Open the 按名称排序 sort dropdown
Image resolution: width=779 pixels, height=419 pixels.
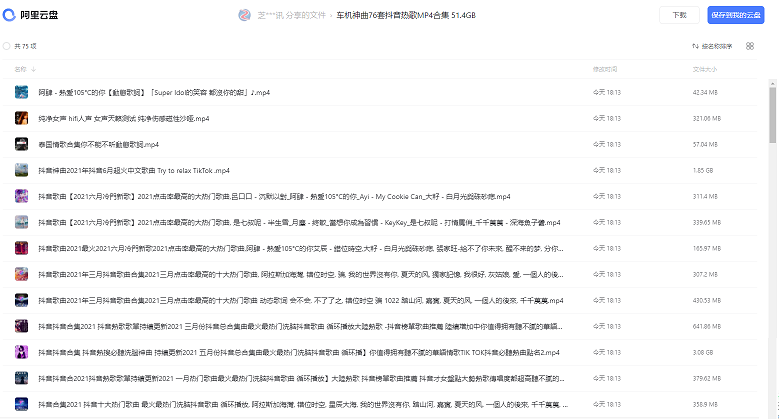pyautogui.click(x=712, y=46)
